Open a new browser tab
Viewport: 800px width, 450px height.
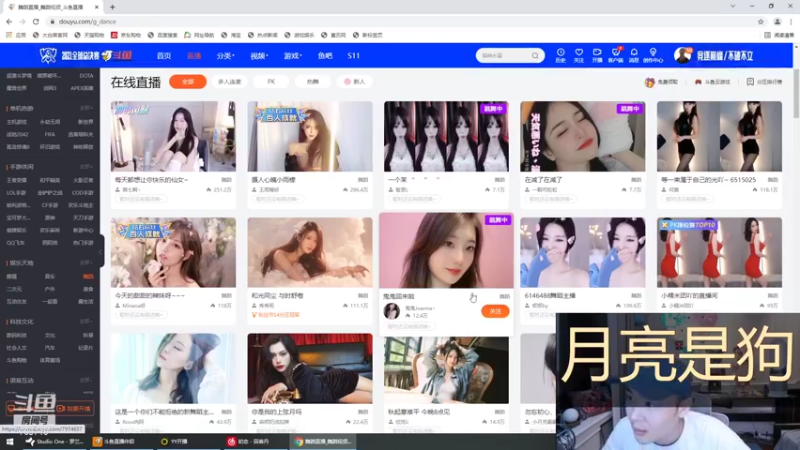[112, 7]
